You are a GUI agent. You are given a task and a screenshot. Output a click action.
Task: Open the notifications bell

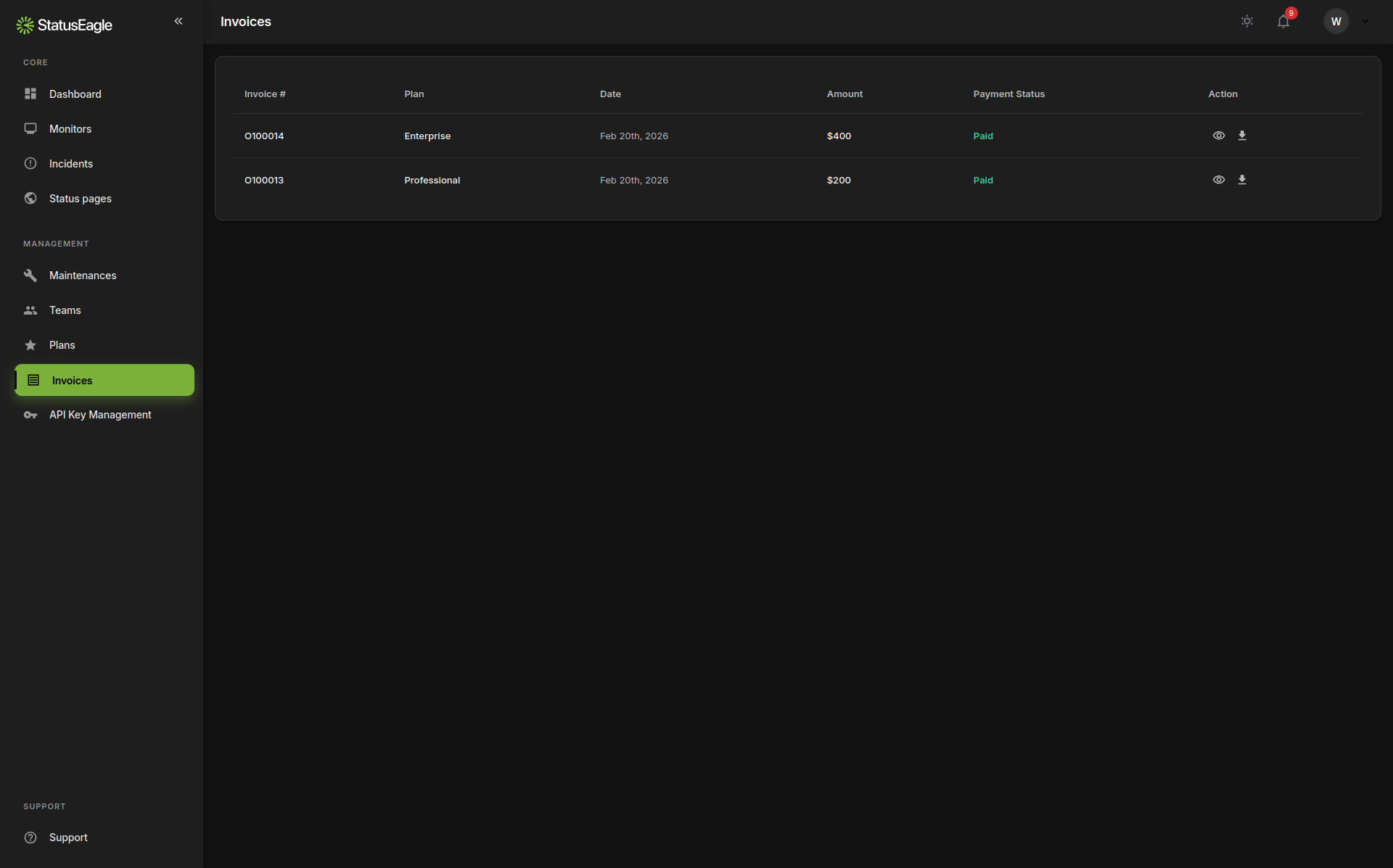click(1283, 21)
